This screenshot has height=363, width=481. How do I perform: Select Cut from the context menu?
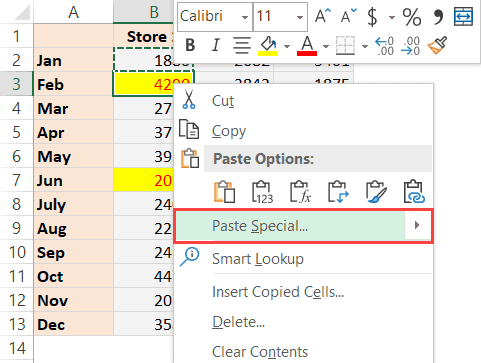point(223,101)
